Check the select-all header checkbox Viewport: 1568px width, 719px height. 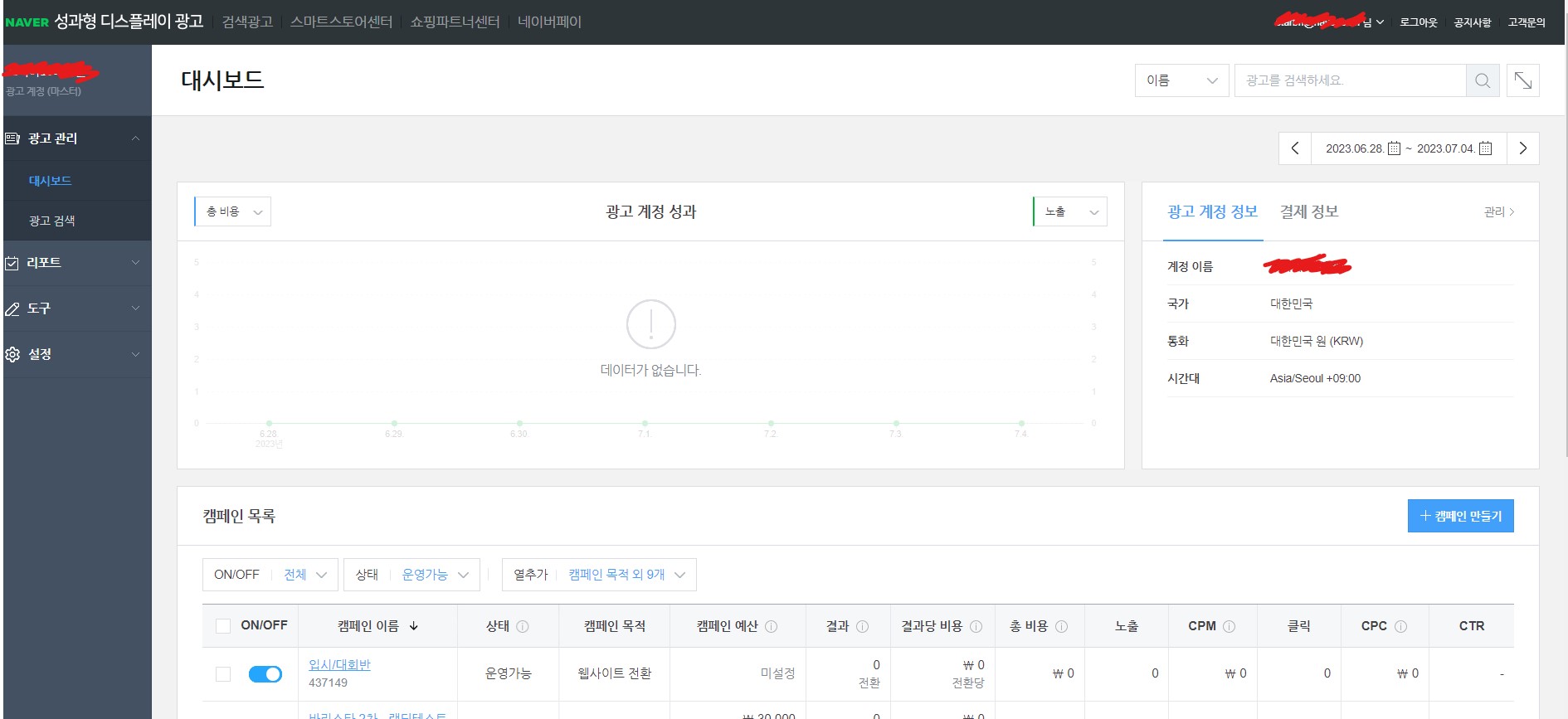[x=223, y=626]
